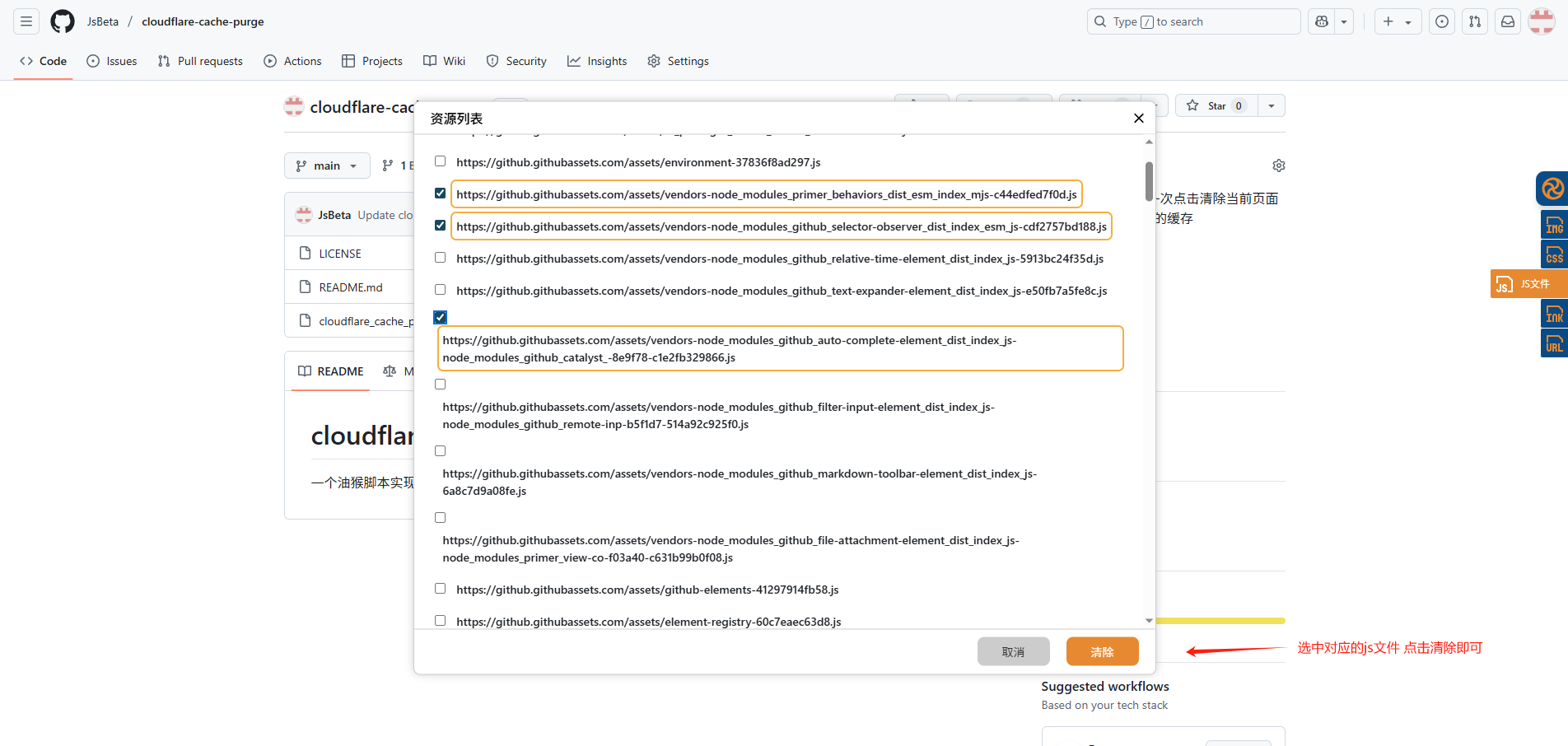Click the URL purge sidebar icon
1568x746 pixels.
click(x=1554, y=343)
